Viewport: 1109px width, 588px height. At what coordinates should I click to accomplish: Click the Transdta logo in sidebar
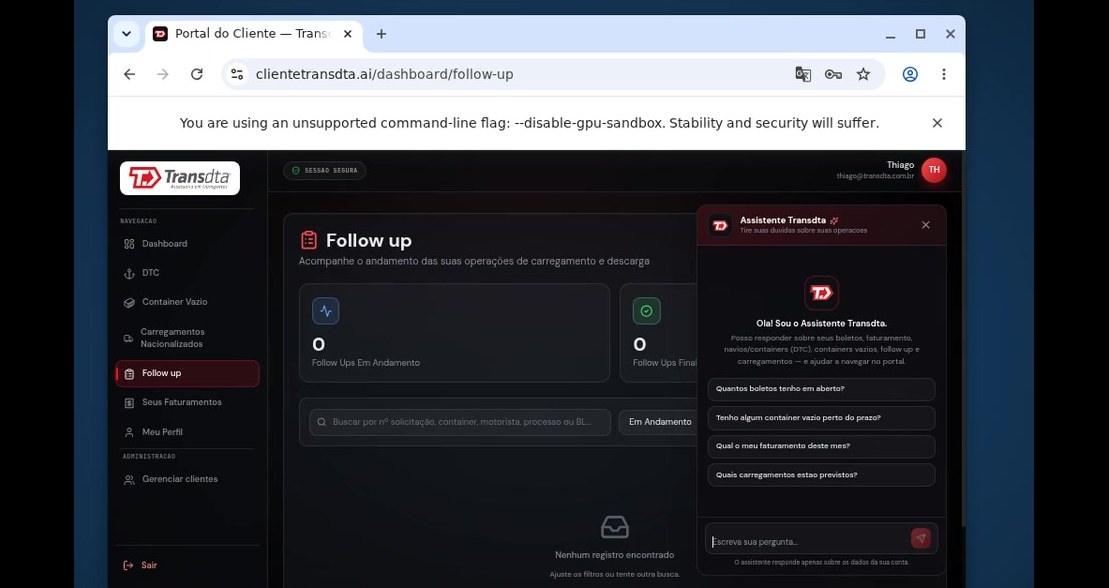tap(180, 178)
